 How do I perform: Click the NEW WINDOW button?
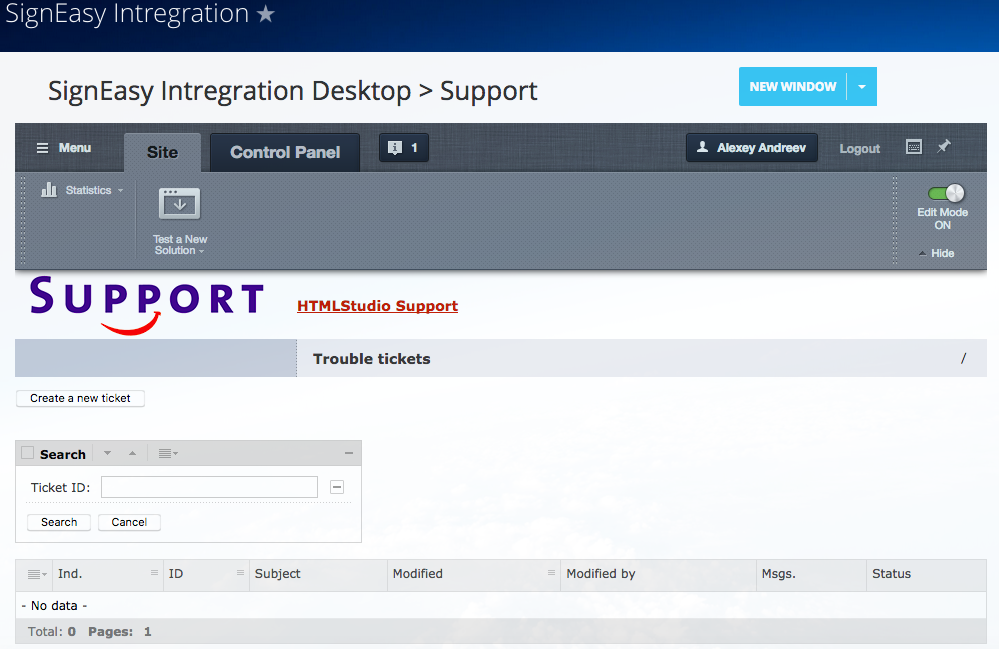pyautogui.click(x=793, y=87)
